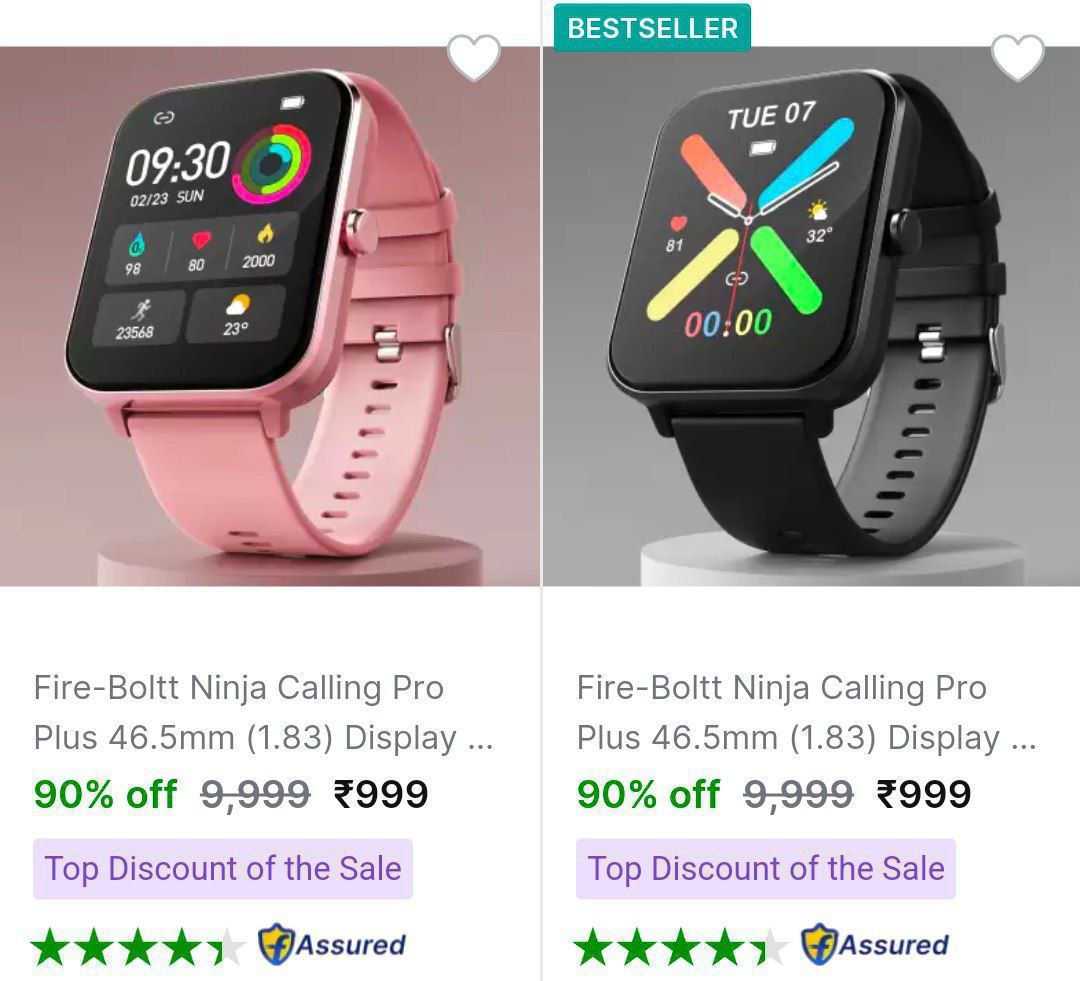Click struck-through 9,999 price on pink watch

click(256, 795)
